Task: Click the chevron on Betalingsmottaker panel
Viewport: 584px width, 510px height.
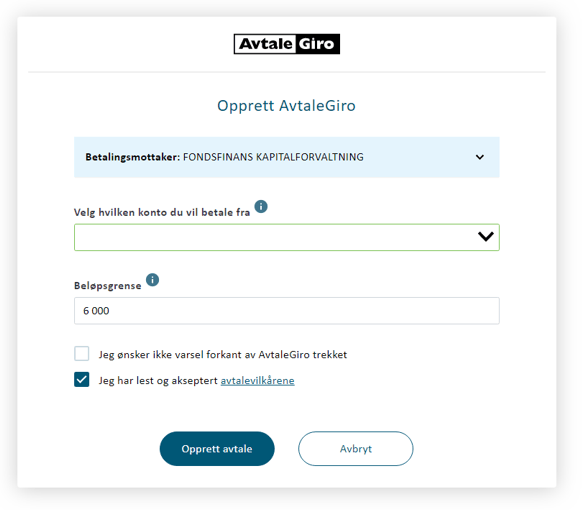Action: click(x=480, y=157)
